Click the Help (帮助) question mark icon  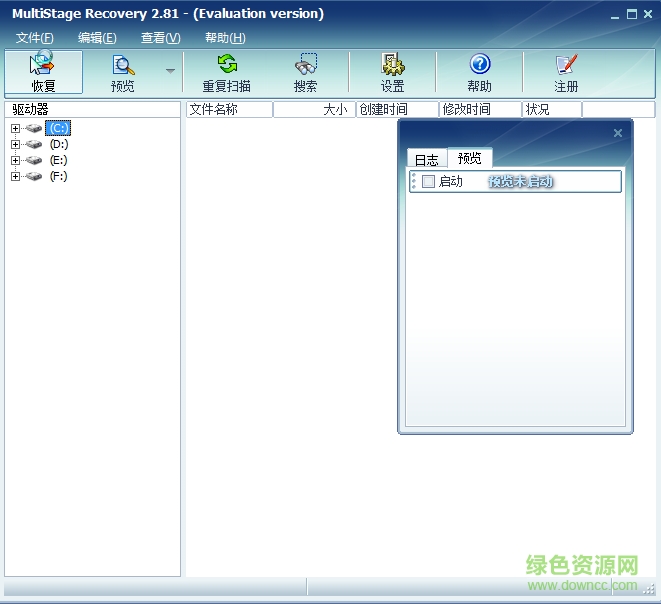tap(480, 66)
